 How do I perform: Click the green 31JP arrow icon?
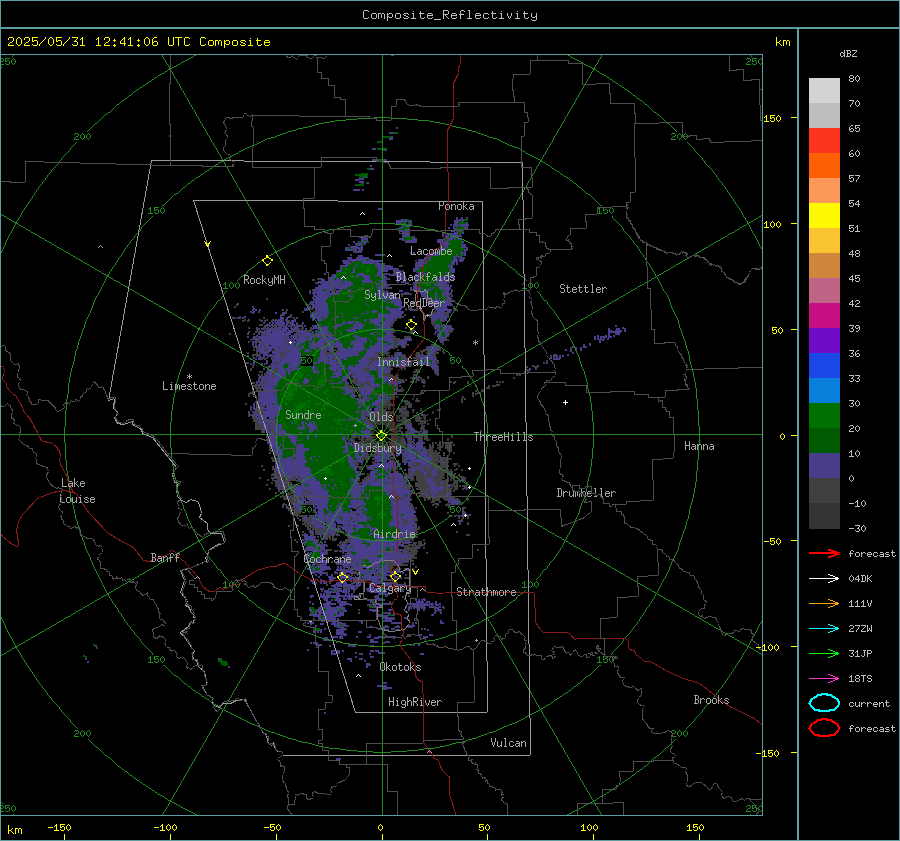(x=824, y=653)
